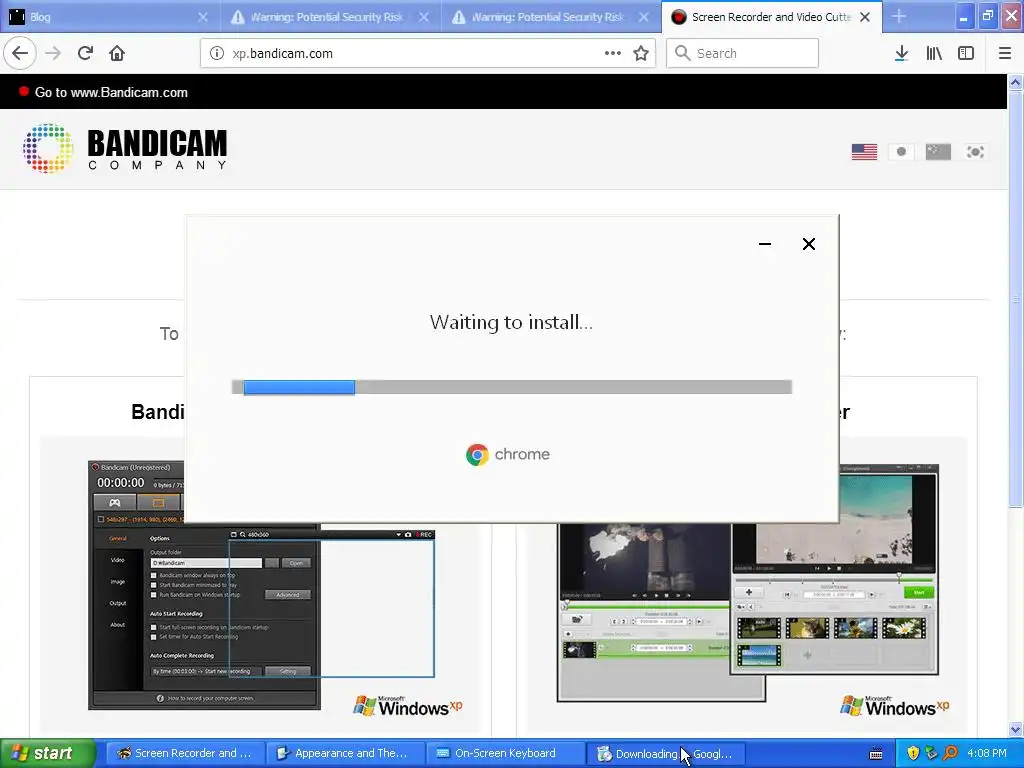The width and height of the screenshot is (1024, 768).
Task: Open Appearance and Themes taskbar window
Action: click(x=344, y=754)
